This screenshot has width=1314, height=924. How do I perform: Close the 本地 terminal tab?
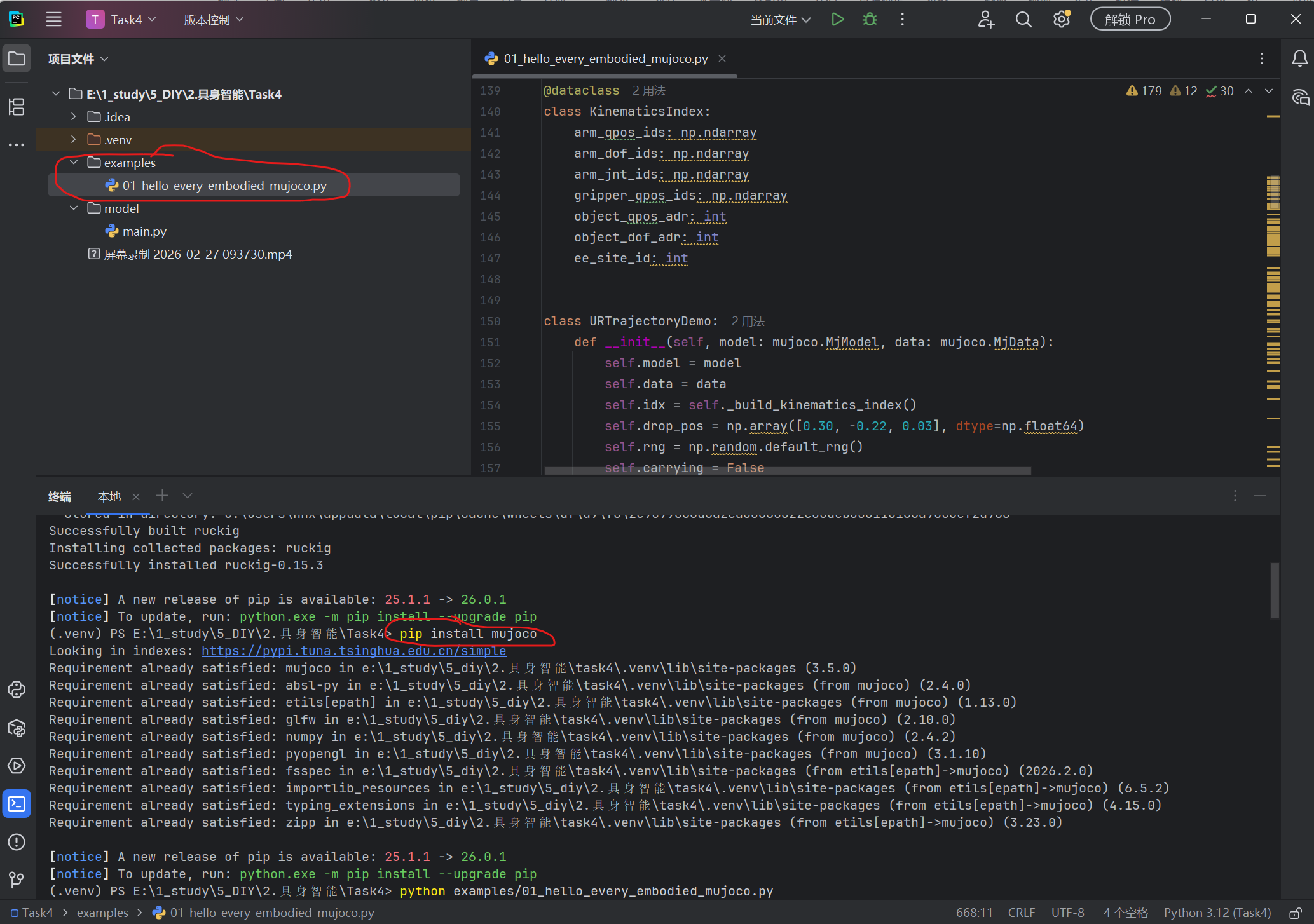pos(135,497)
